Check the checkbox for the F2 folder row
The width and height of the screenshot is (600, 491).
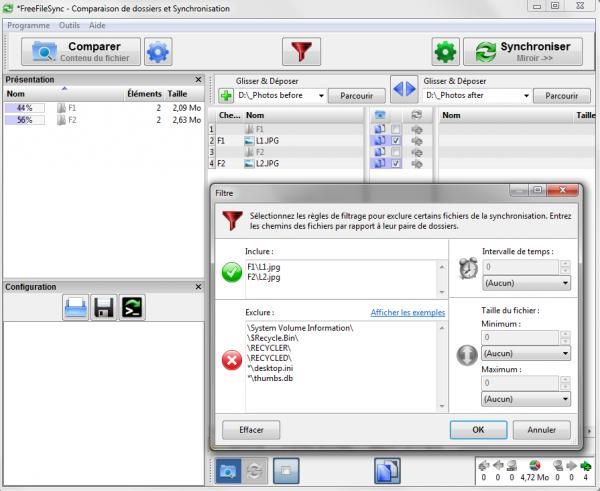coord(396,152)
